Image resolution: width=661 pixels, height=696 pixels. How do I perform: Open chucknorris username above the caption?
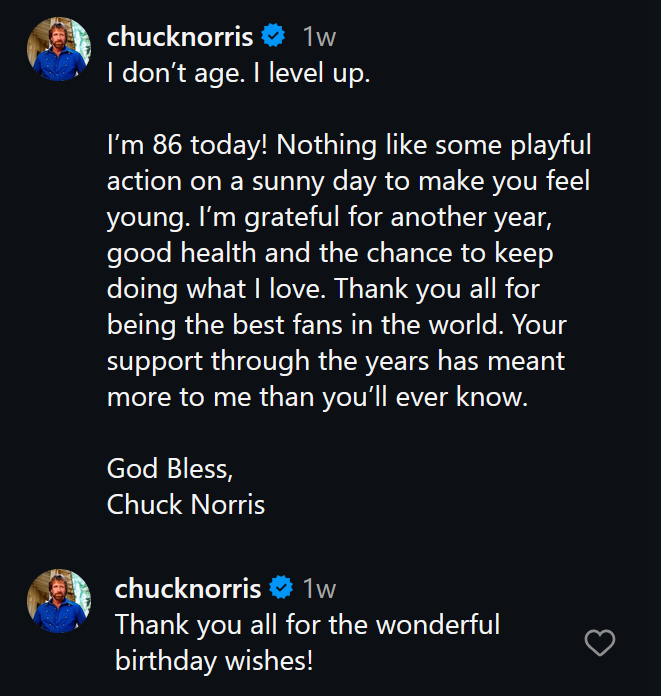(x=180, y=37)
